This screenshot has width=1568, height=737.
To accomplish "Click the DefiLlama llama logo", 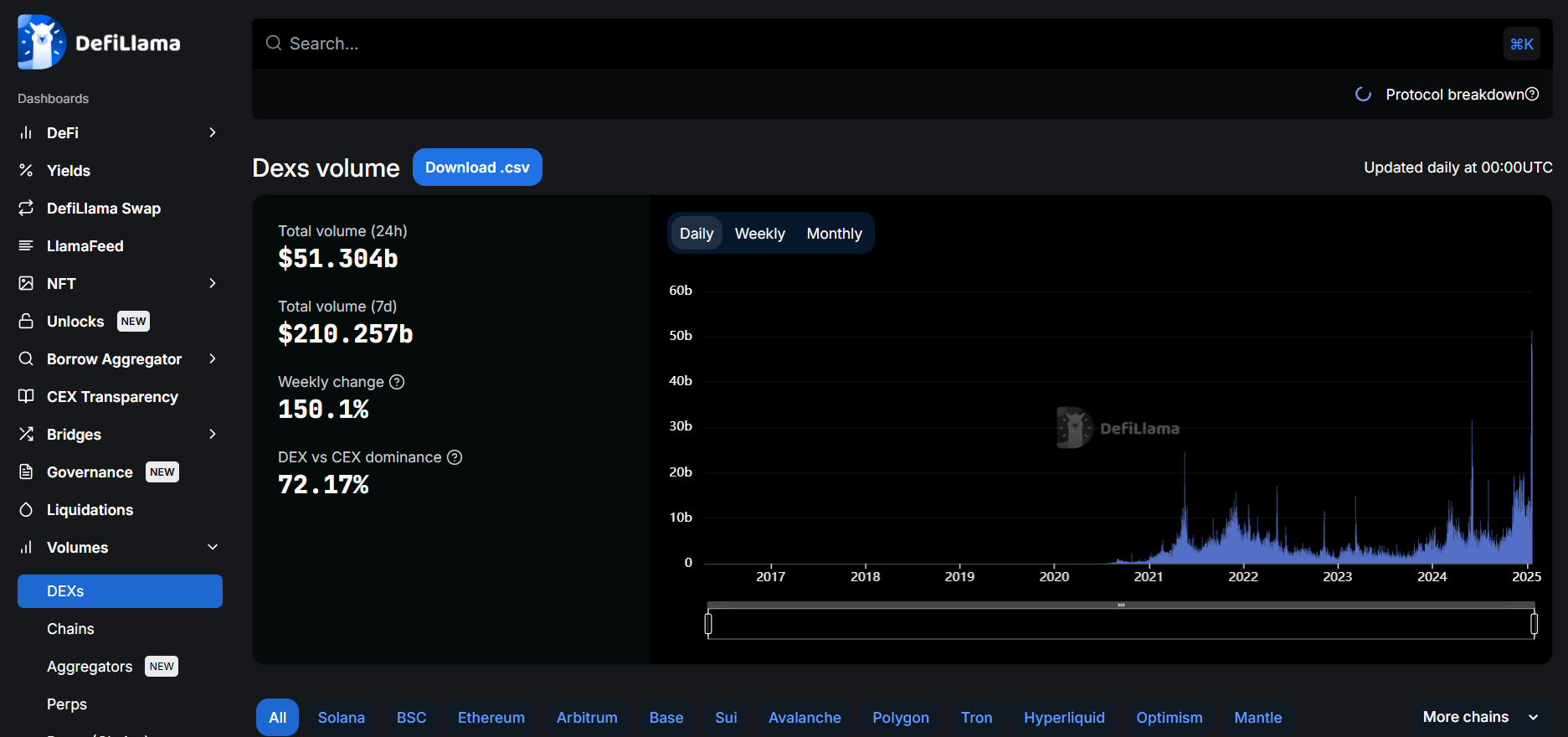I will [41, 42].
